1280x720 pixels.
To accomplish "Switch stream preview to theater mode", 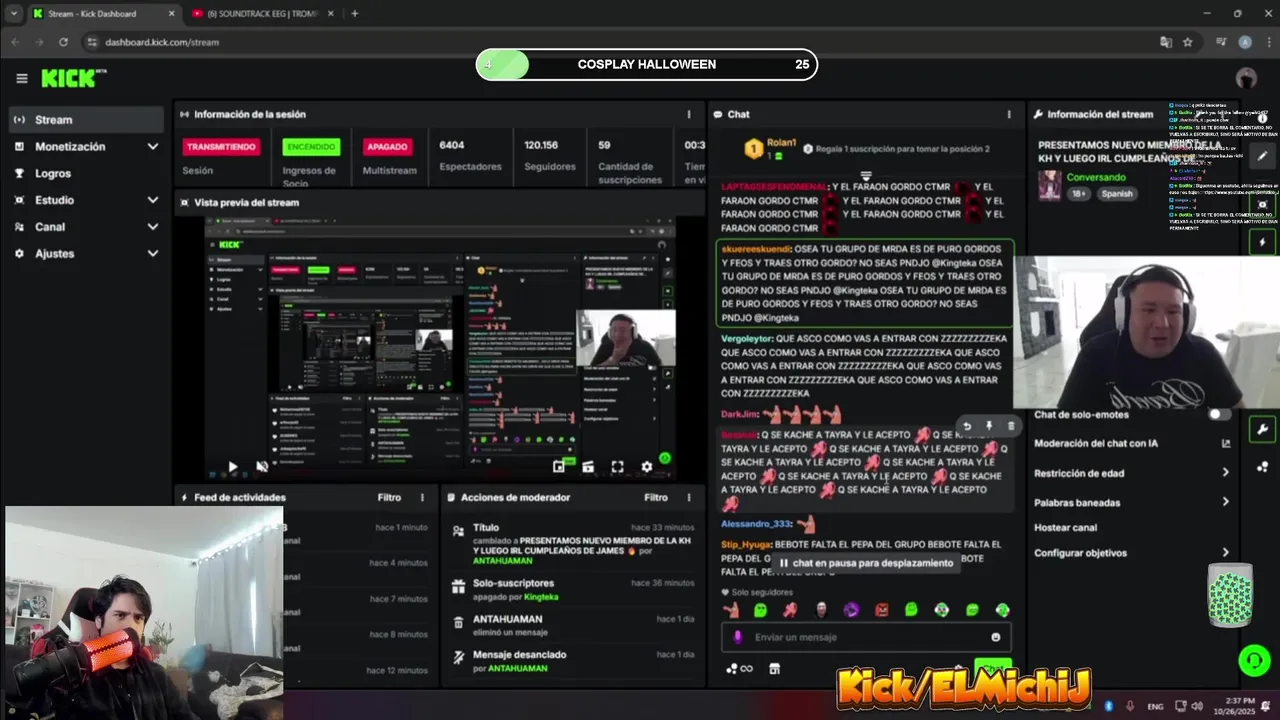I will (x=588, y=466).
